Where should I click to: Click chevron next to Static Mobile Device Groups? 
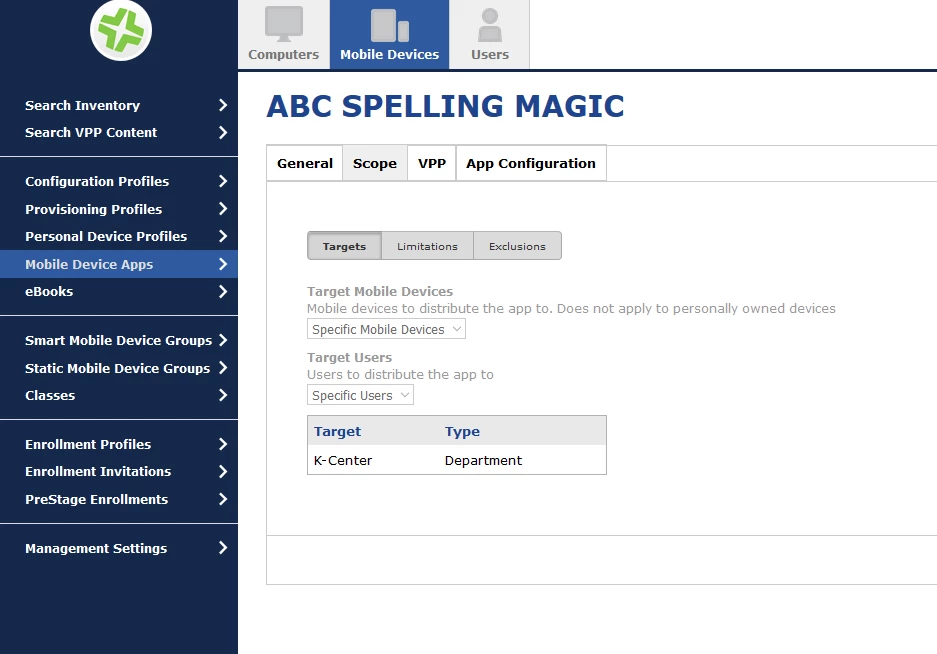(223, 368)
